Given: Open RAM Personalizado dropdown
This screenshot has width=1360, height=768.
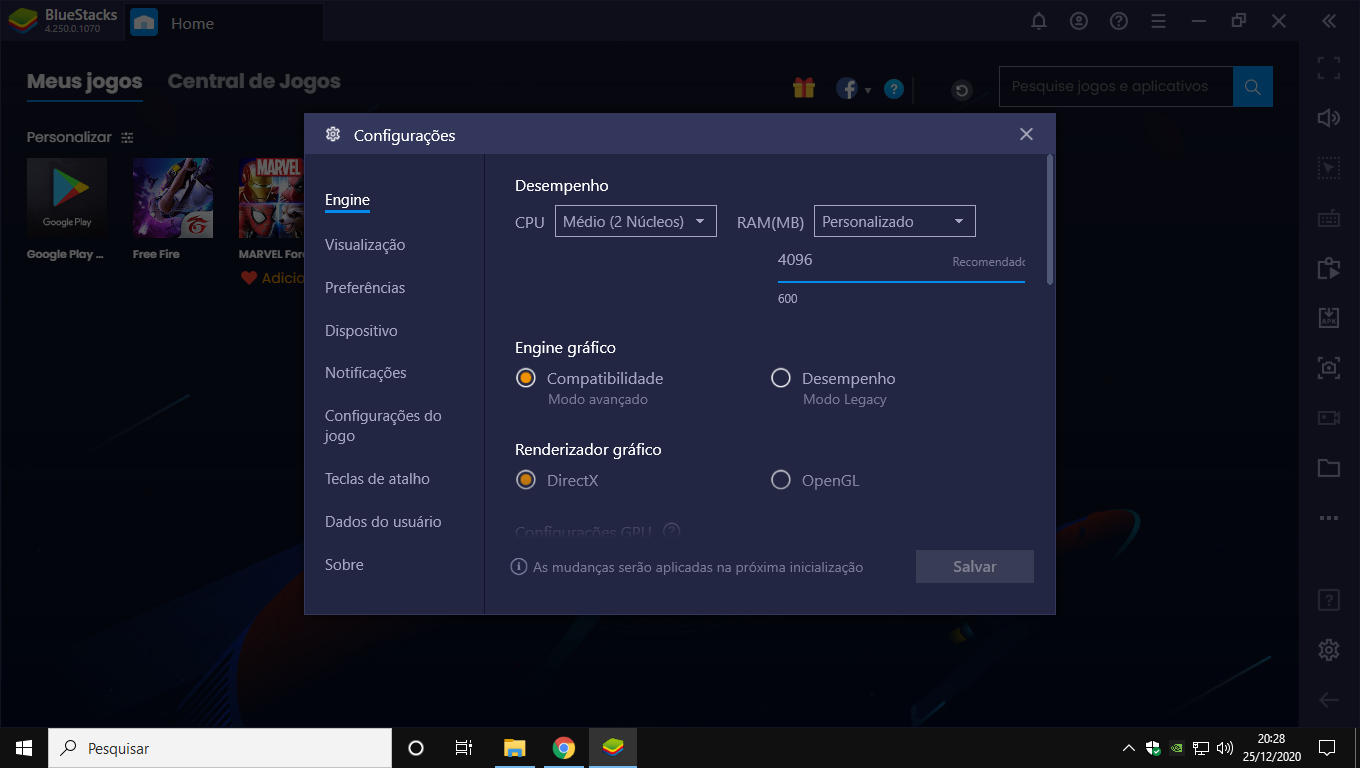Looking at the screenshot, I should click(895, 221).
